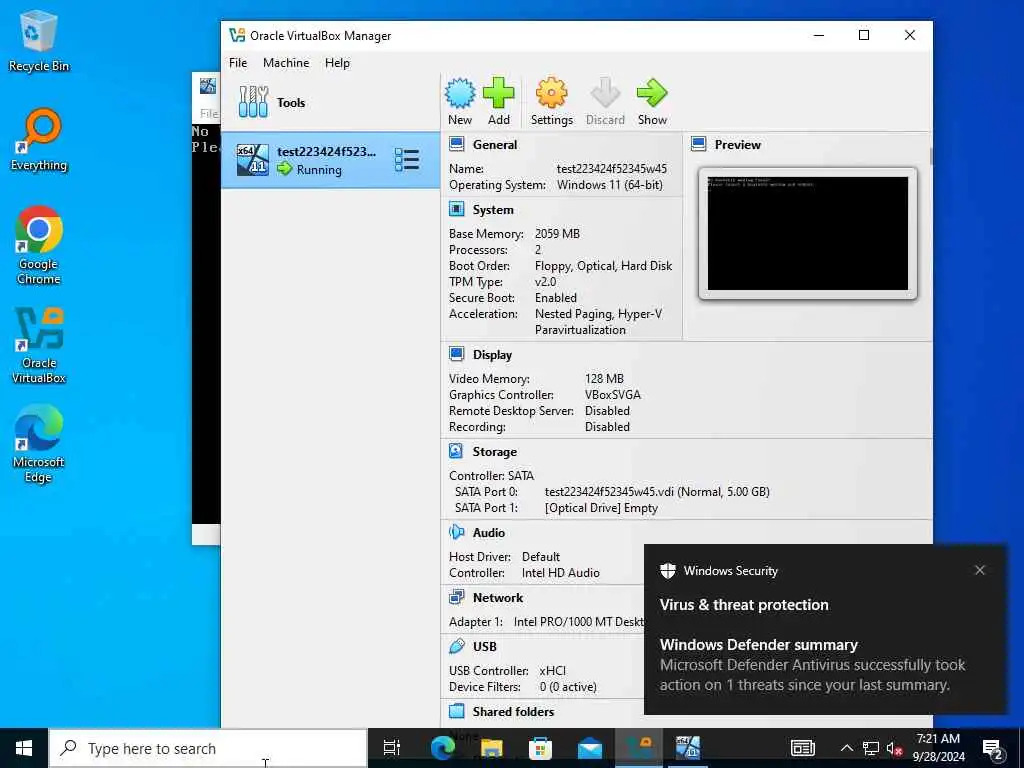The image size is (1024, 768).
Task: Open Everything search desktop icon
Action: [39, 140]
